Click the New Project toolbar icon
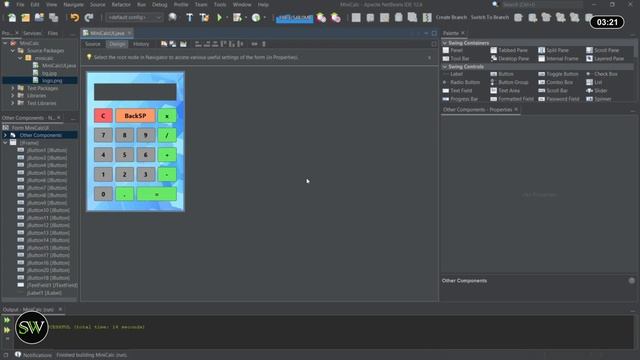 26,18
